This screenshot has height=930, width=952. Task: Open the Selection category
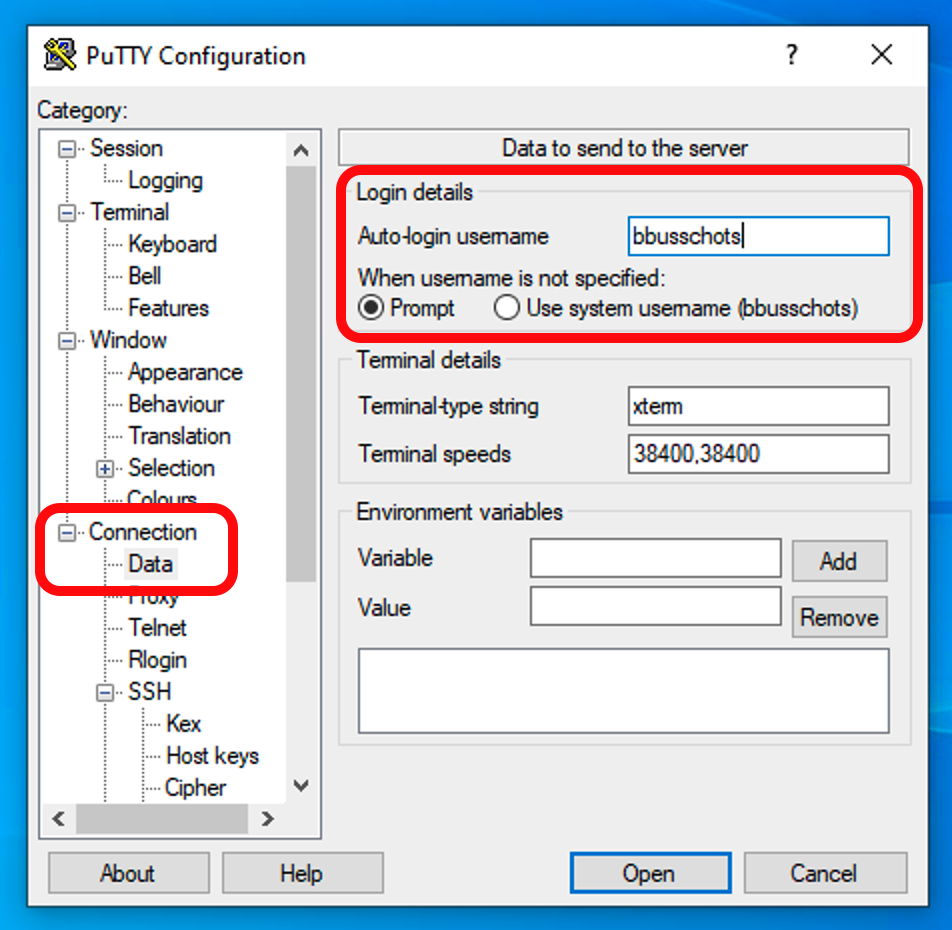171,468
